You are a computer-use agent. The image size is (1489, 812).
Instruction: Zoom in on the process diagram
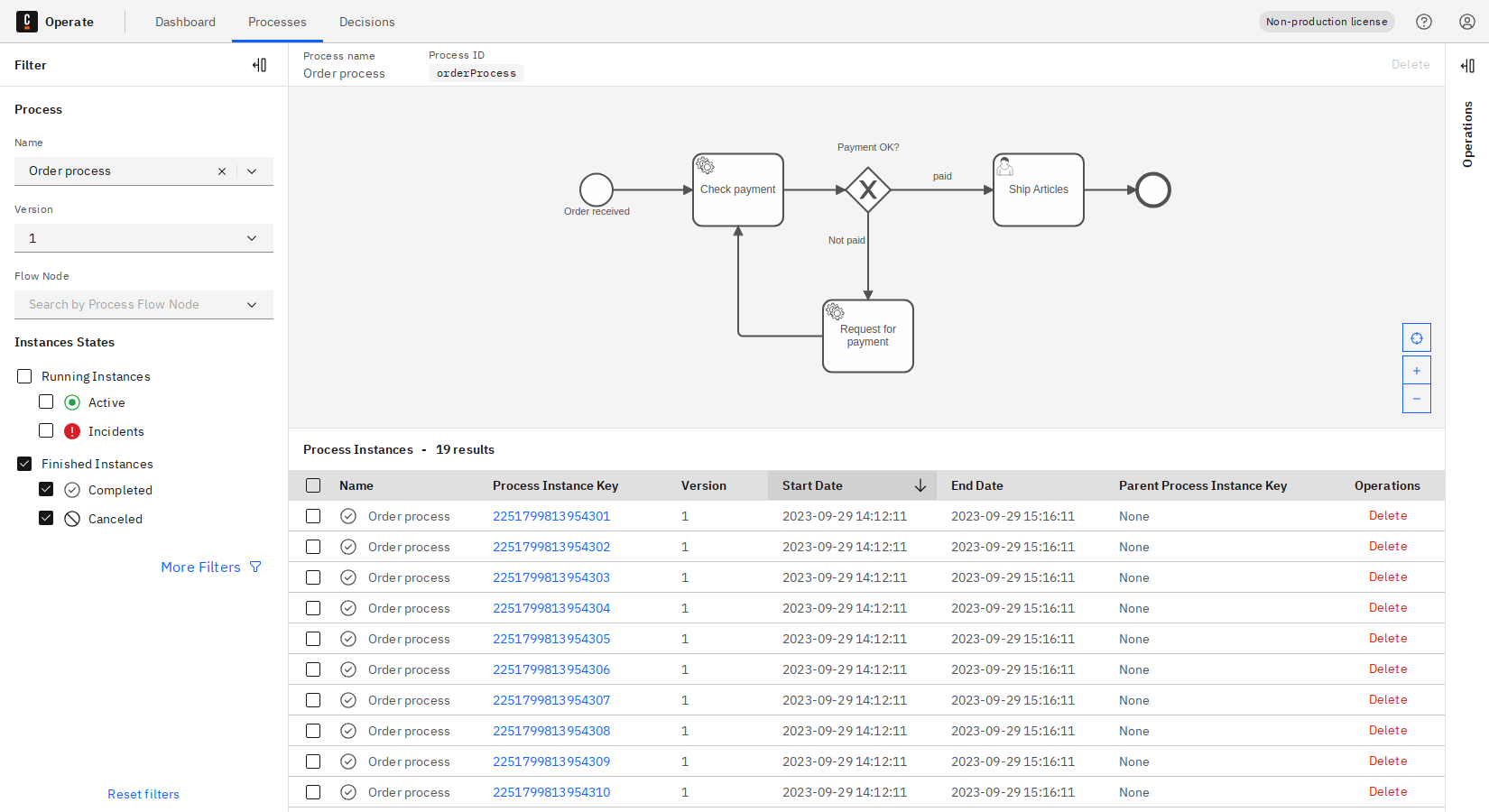(x=1416, y=369)
